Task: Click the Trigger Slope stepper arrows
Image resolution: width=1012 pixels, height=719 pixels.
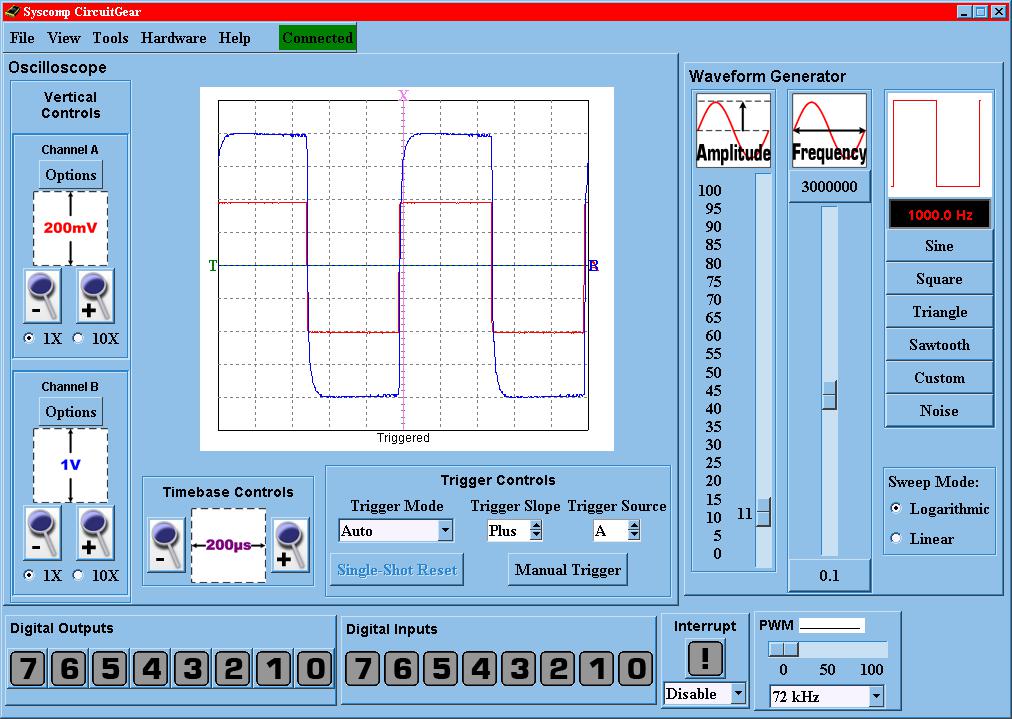Action: click(x=535, y=531)
